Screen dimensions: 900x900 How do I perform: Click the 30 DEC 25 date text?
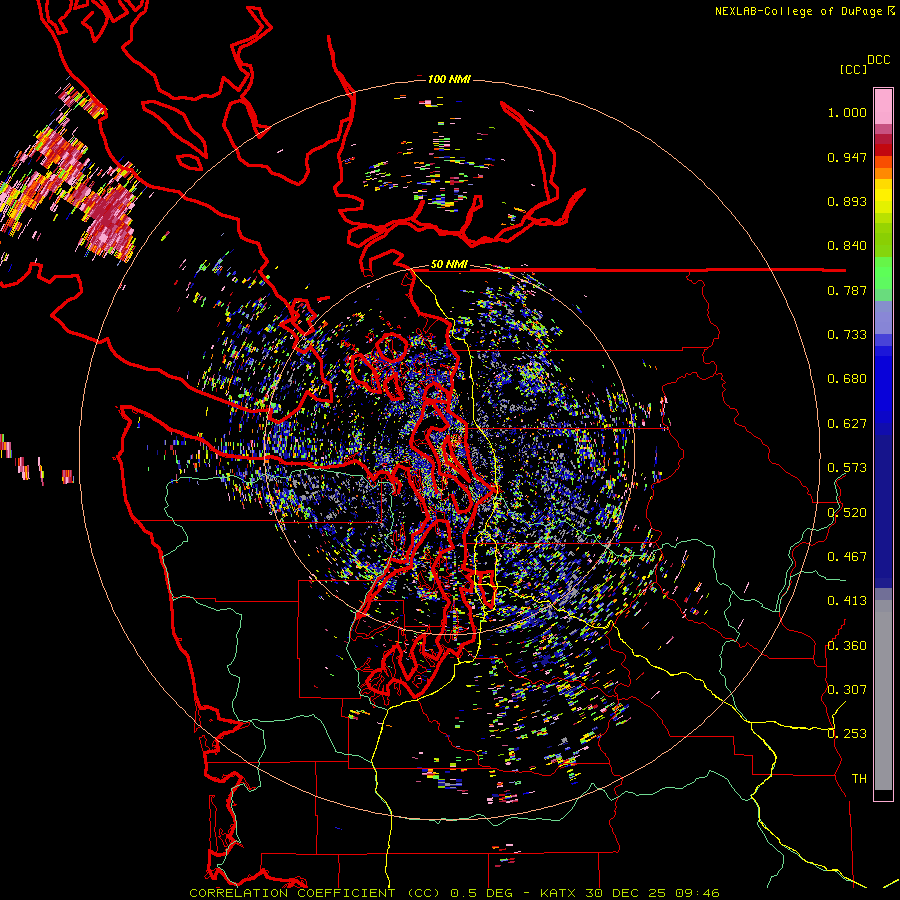[x=626, y=893]
